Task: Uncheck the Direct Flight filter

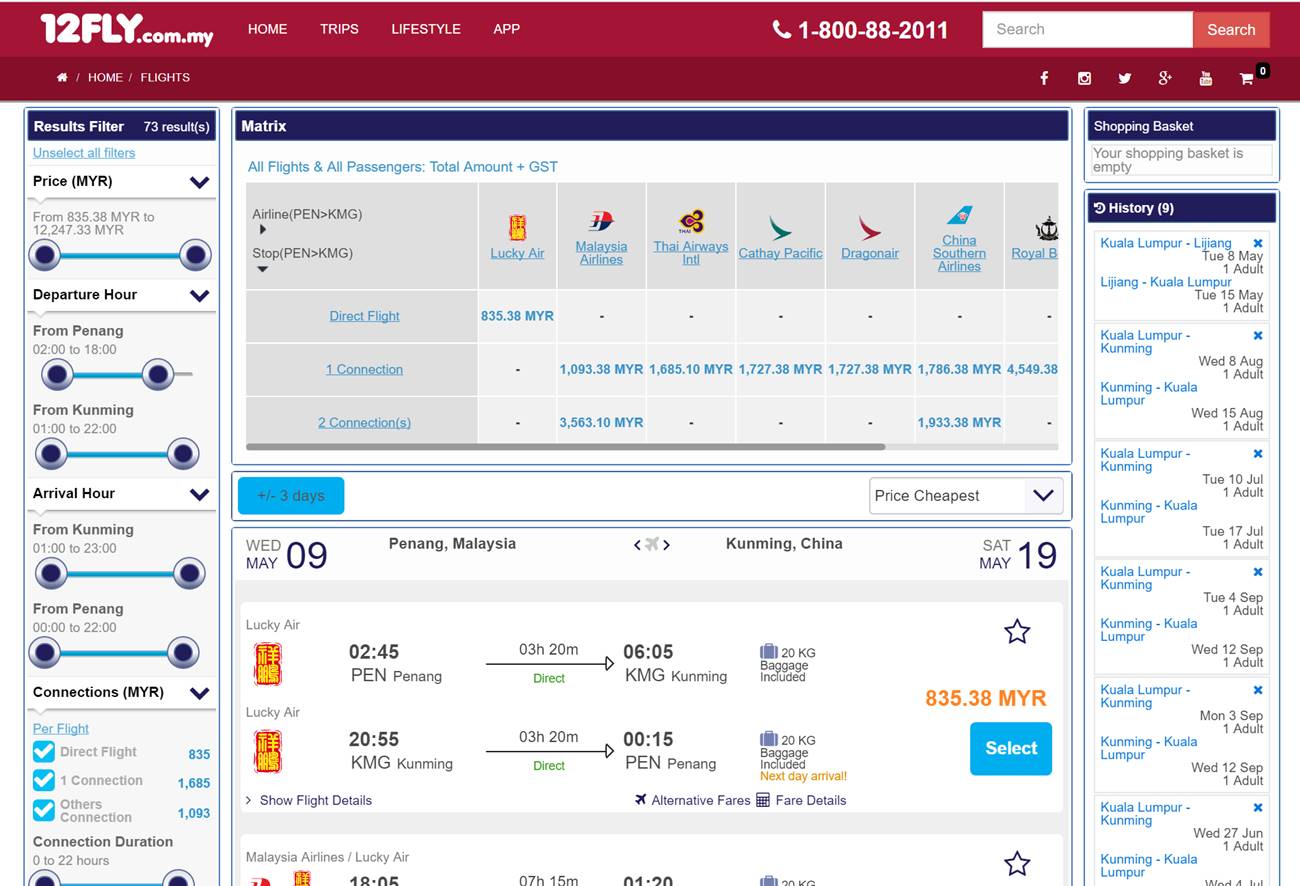Action: 44,752
